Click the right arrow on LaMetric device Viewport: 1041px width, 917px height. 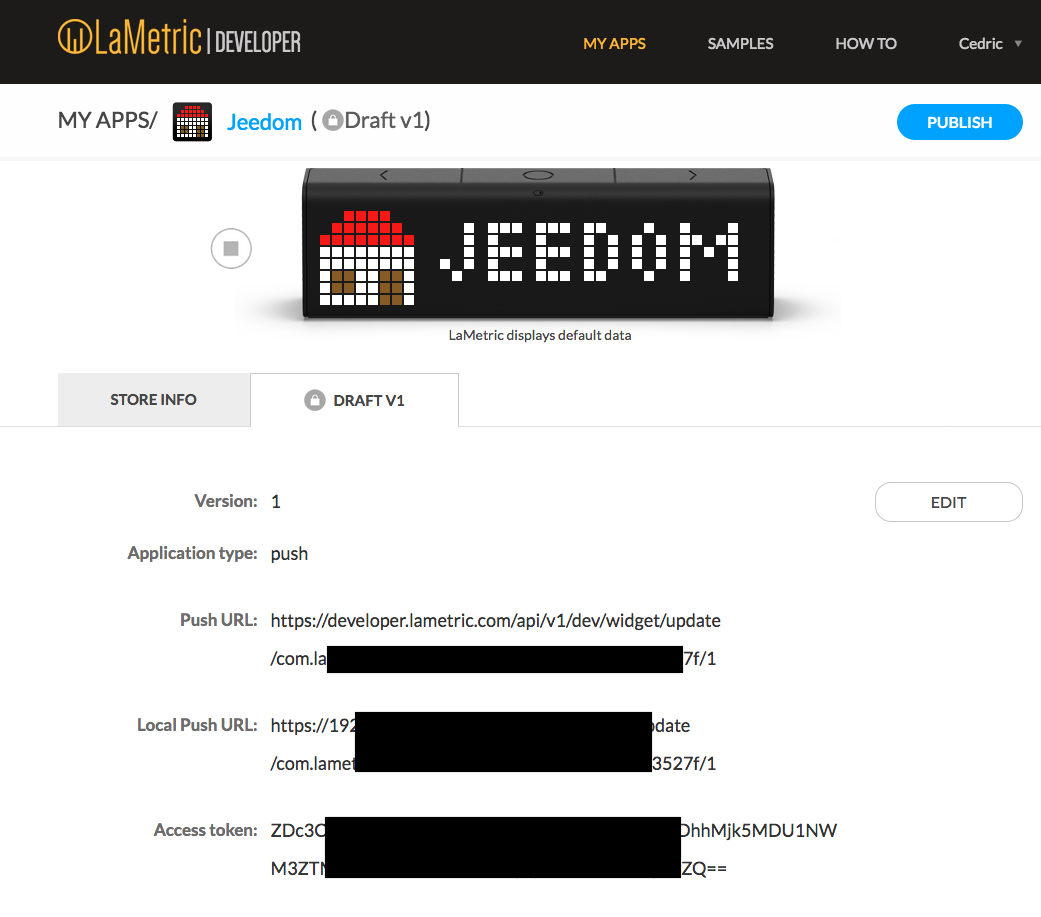pos(692,175)
